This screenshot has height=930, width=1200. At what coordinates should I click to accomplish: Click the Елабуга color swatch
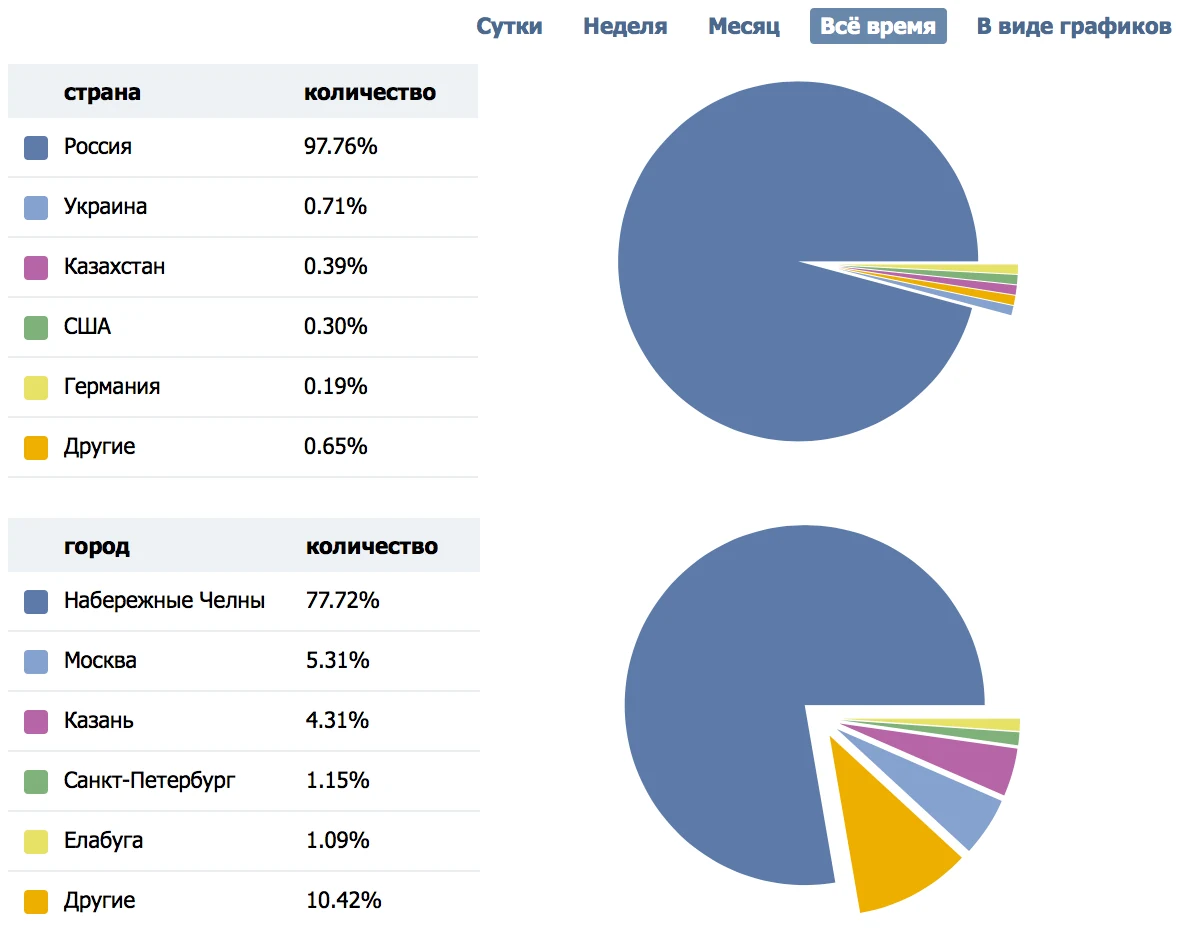(x=36, y=842)
